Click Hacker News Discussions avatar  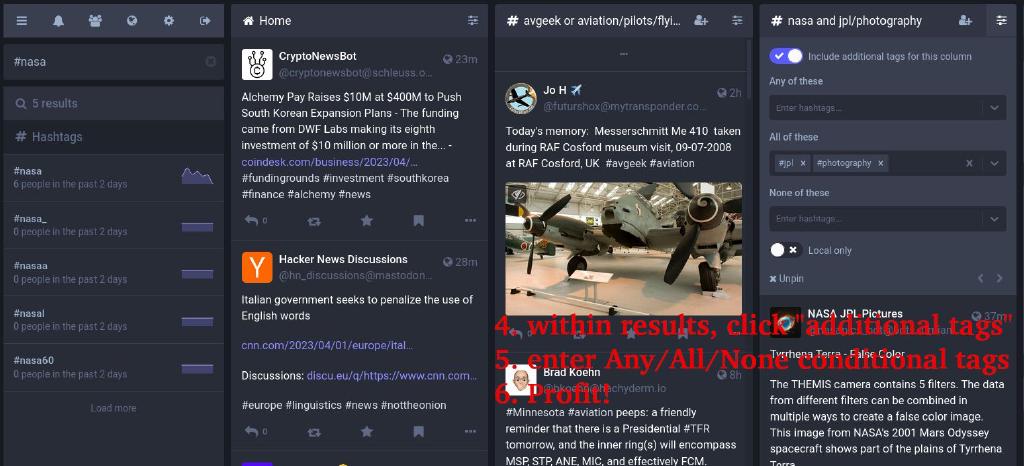pyautogui.click(x=257, y=267)
